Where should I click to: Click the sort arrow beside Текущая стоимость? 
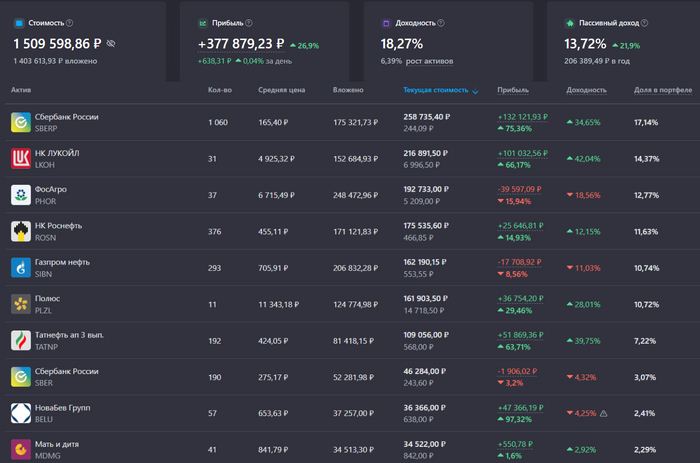click(475, 91)
